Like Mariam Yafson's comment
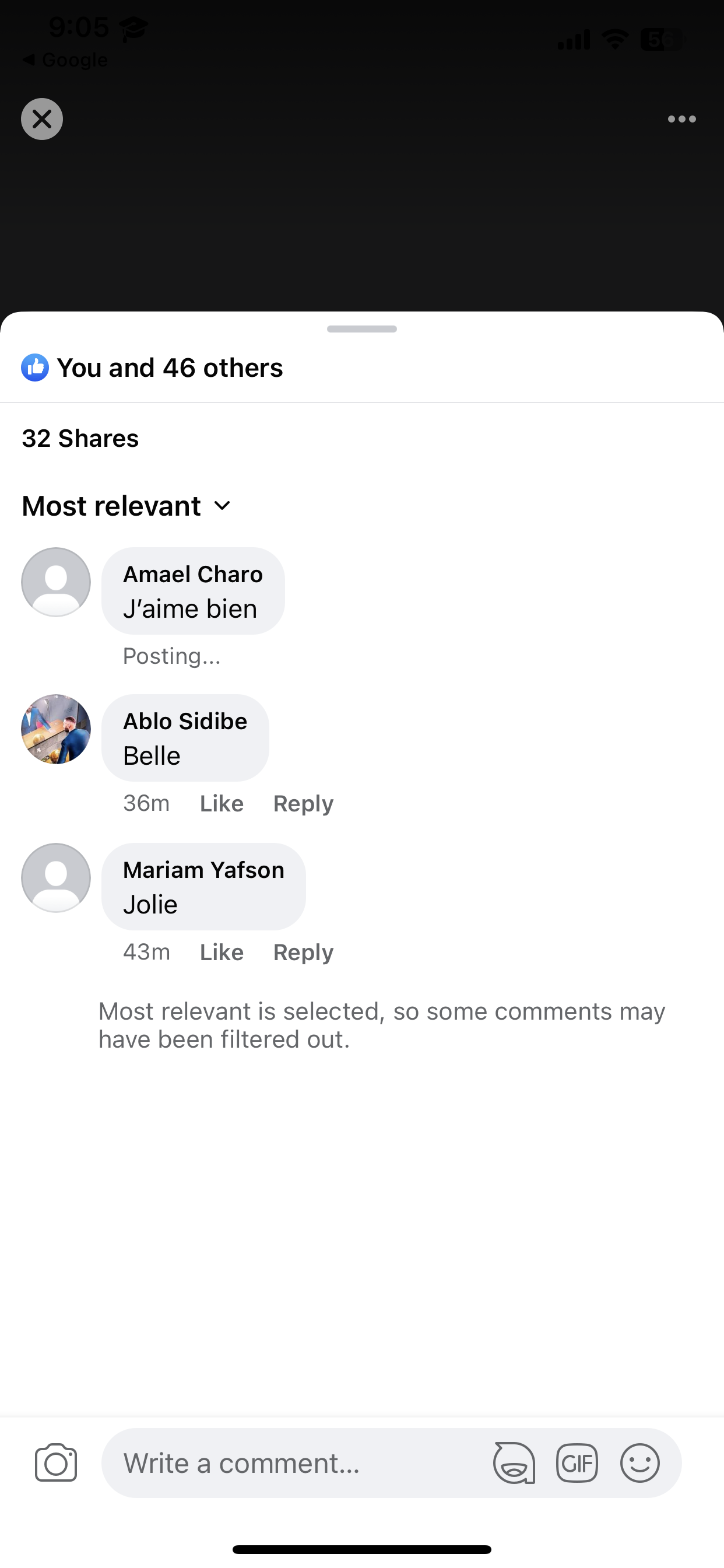The image size is (724, 1568). pyautogui.click(x=222, y=952)
